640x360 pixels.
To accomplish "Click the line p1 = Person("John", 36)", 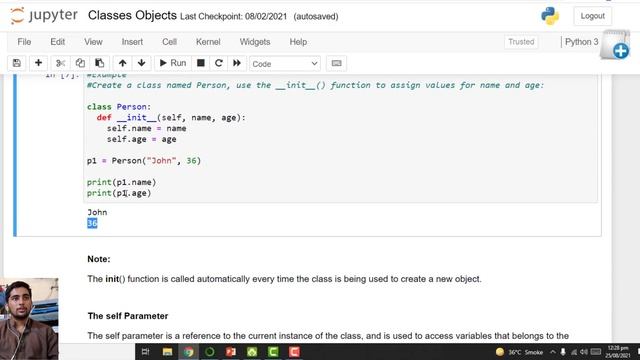I will tap(144, 161).
